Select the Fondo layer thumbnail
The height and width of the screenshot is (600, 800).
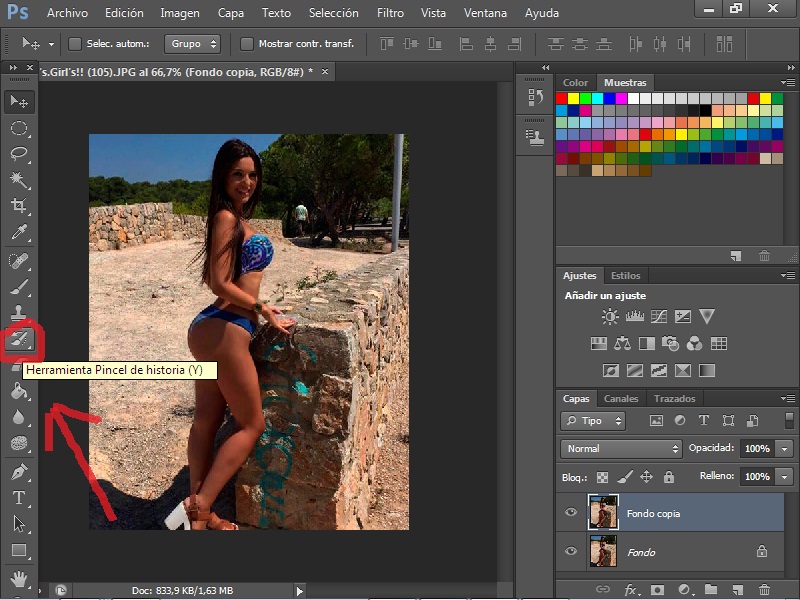click(x=603, y=551)
